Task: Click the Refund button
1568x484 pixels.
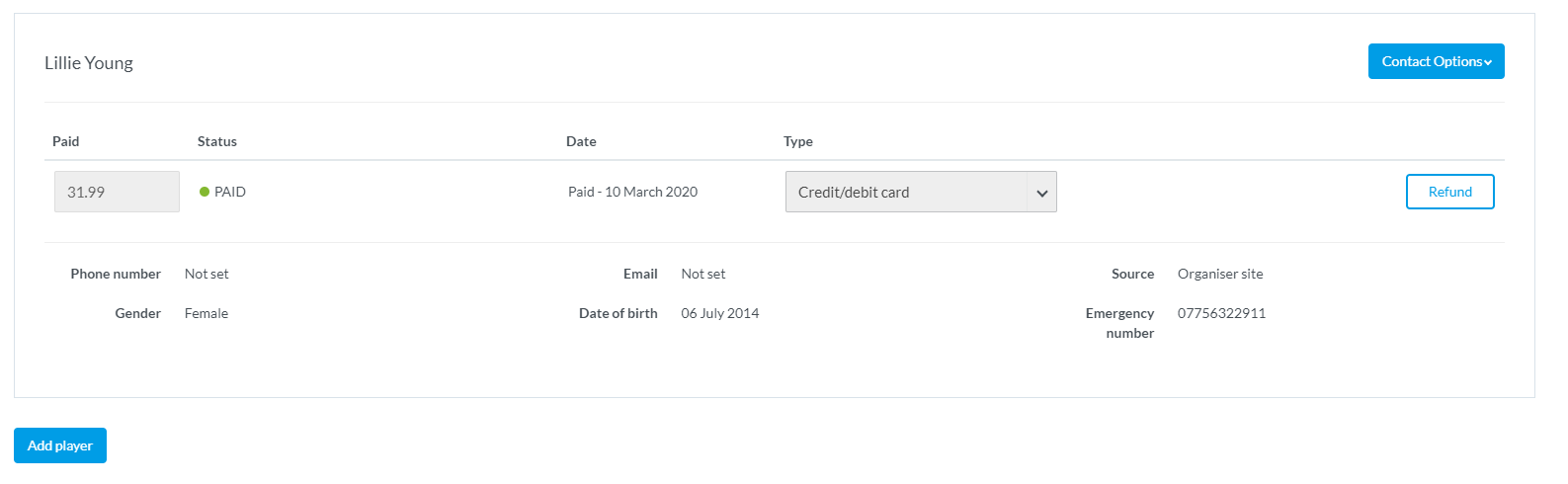Action: point(1449,192)
